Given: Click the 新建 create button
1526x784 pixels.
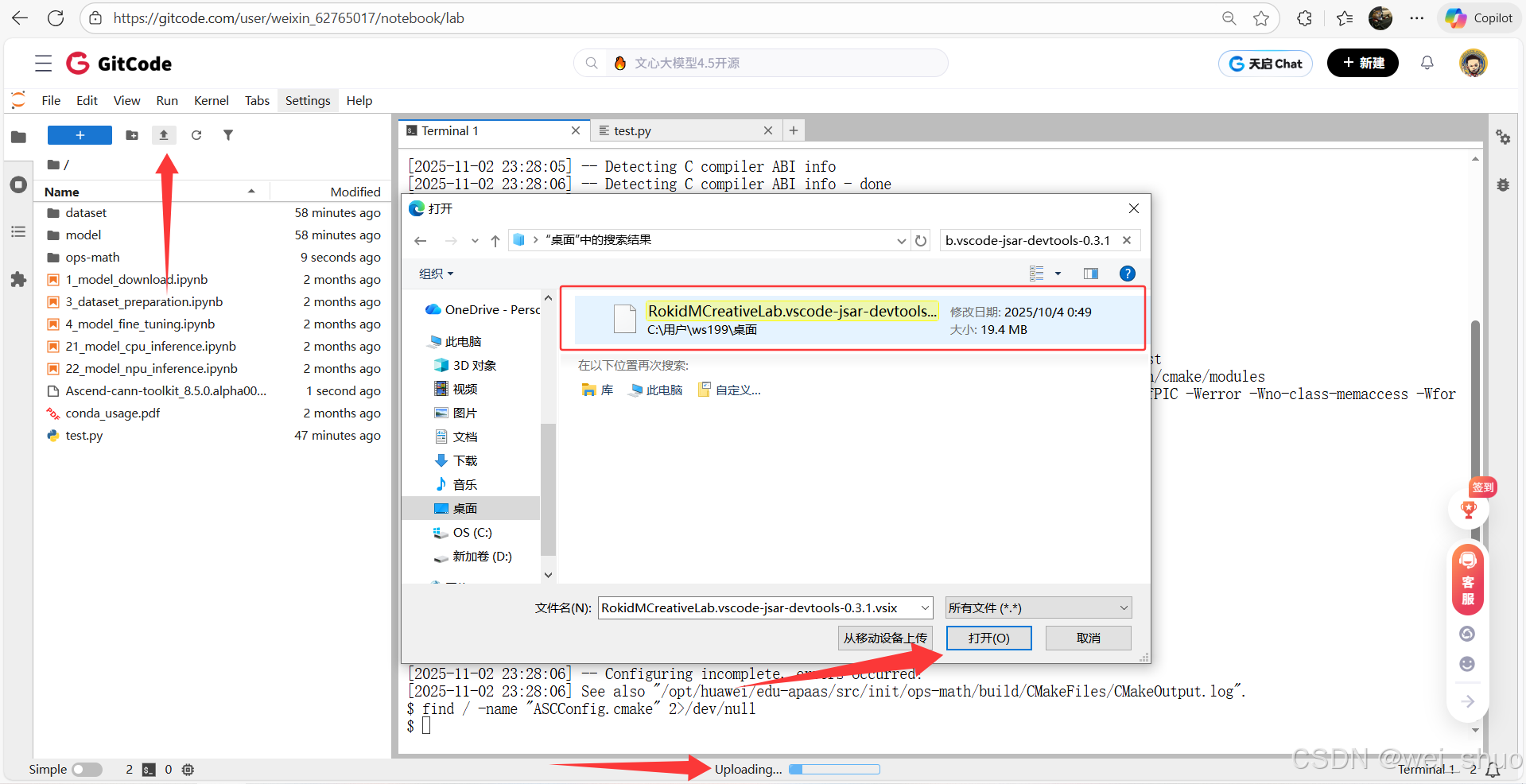Looking at the screenshot, I should click(1363, 63).
